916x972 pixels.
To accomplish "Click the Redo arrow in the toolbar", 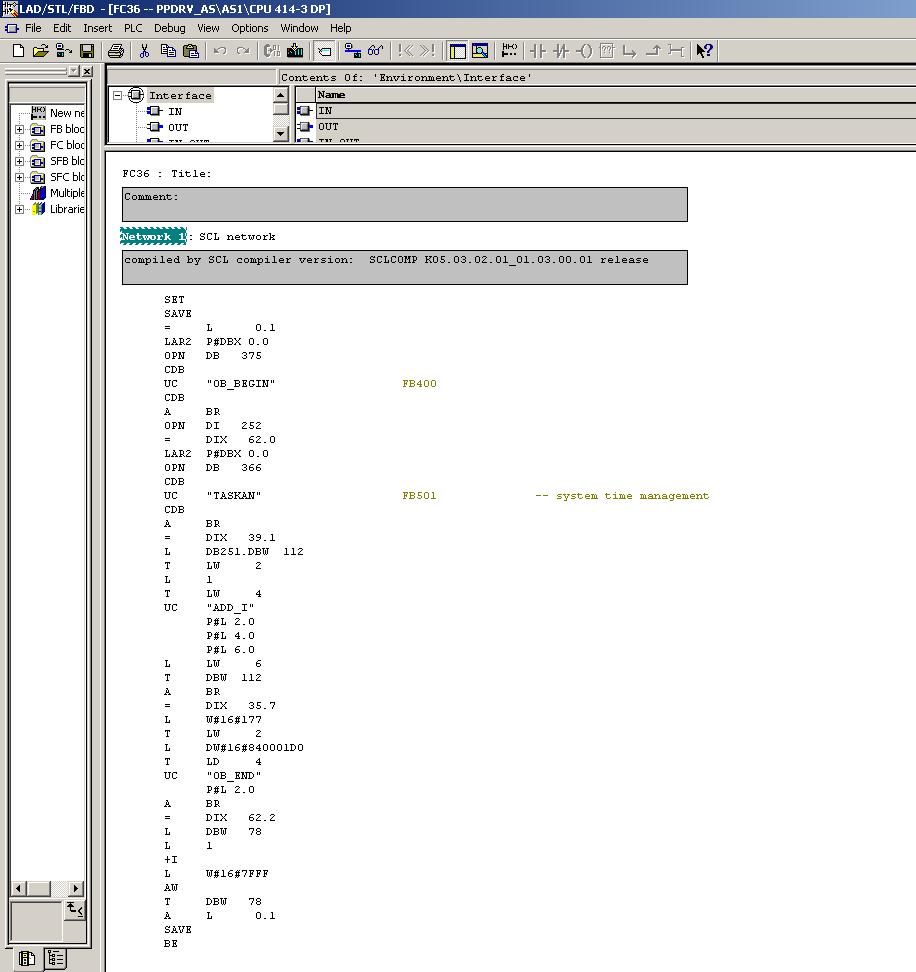I will click(x=243, y=51).
